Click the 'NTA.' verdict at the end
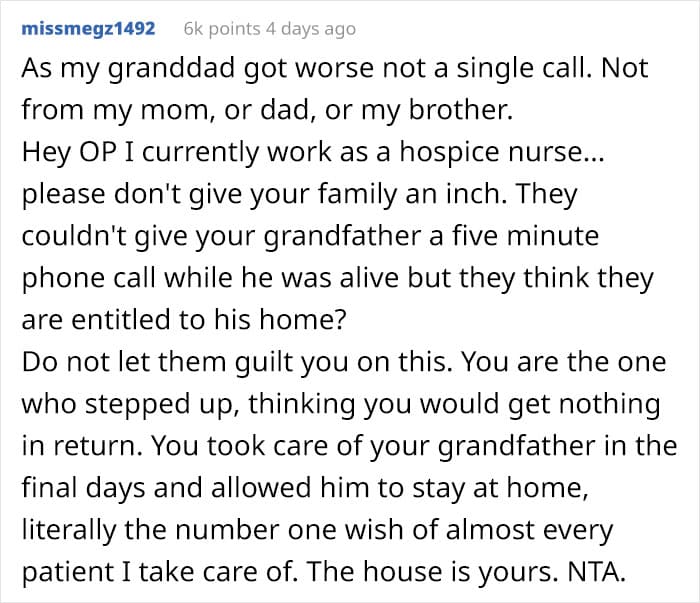Screen dimensions: 700x603 596,572
